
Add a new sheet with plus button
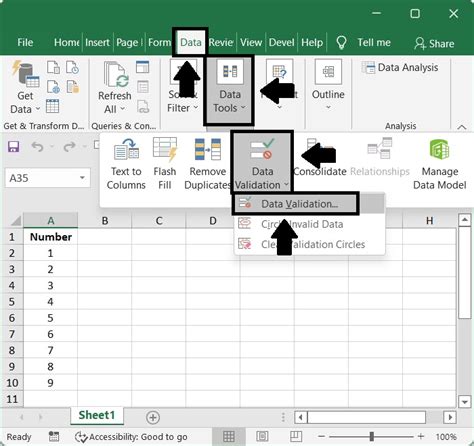pos(153,417)
